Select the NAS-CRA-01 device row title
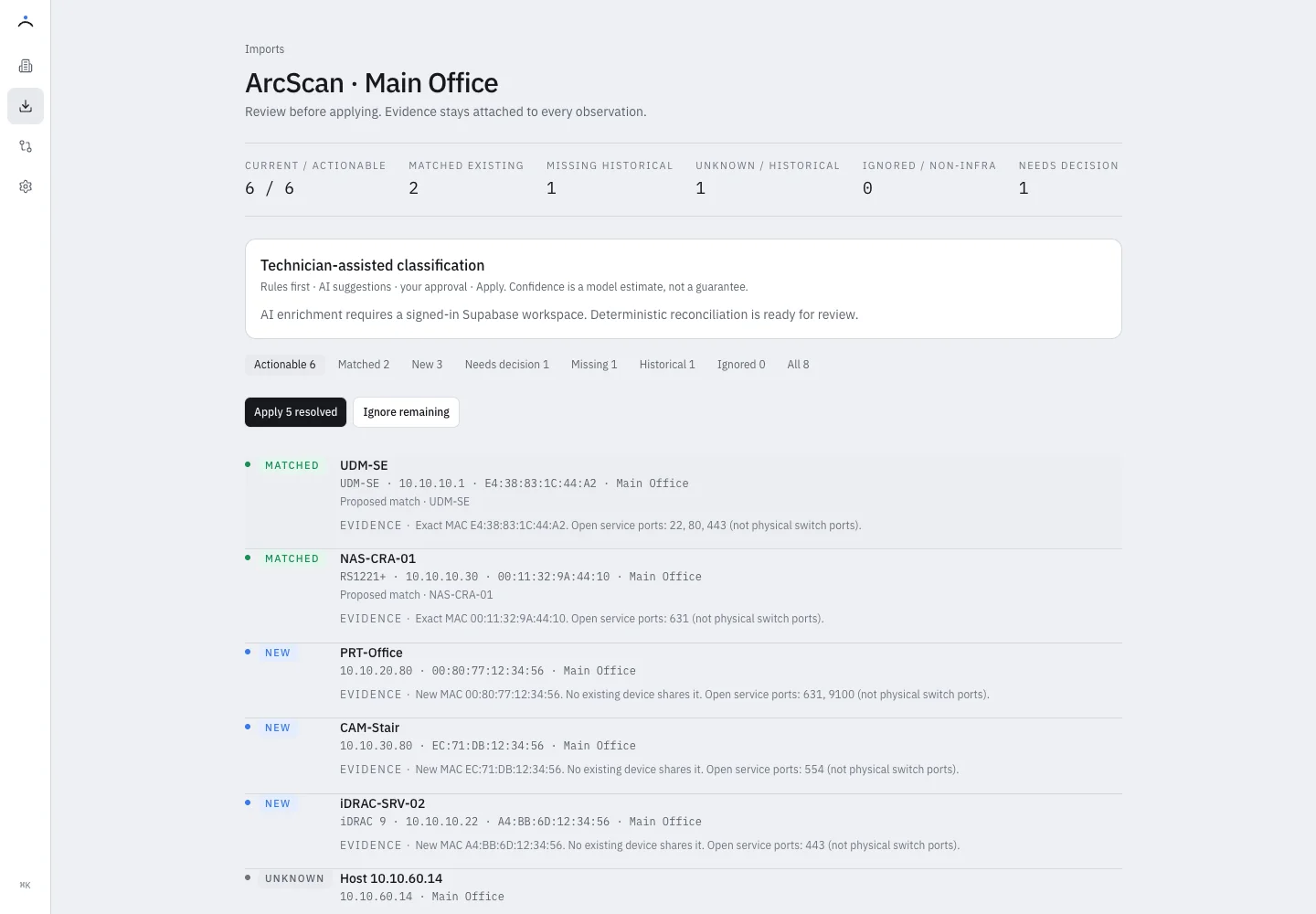The width and height of the screenshot is (1316, 914). pyautogui.click(x=377, y=558)
